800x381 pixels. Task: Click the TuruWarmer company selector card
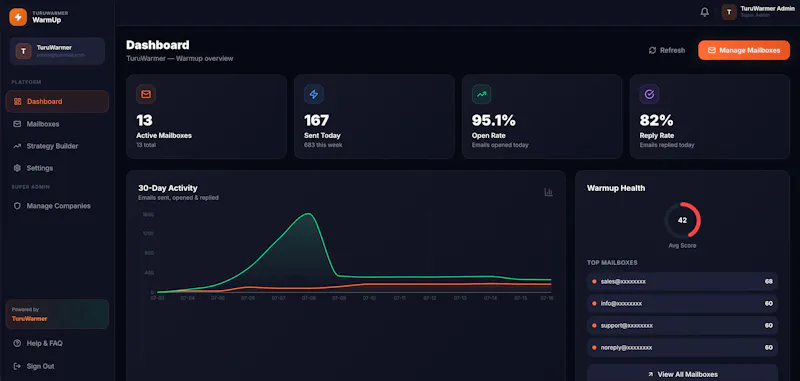[x=57, y=51]
